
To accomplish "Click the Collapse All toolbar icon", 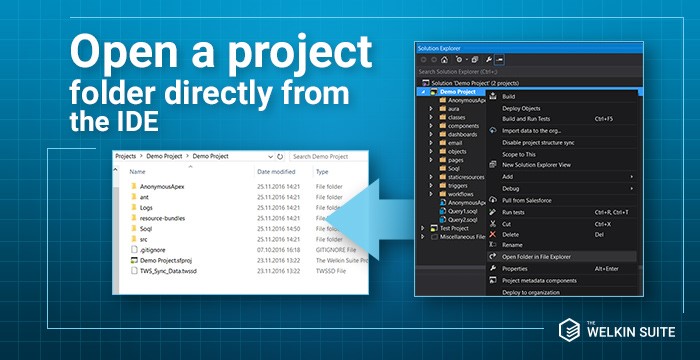I will [475, 60].
